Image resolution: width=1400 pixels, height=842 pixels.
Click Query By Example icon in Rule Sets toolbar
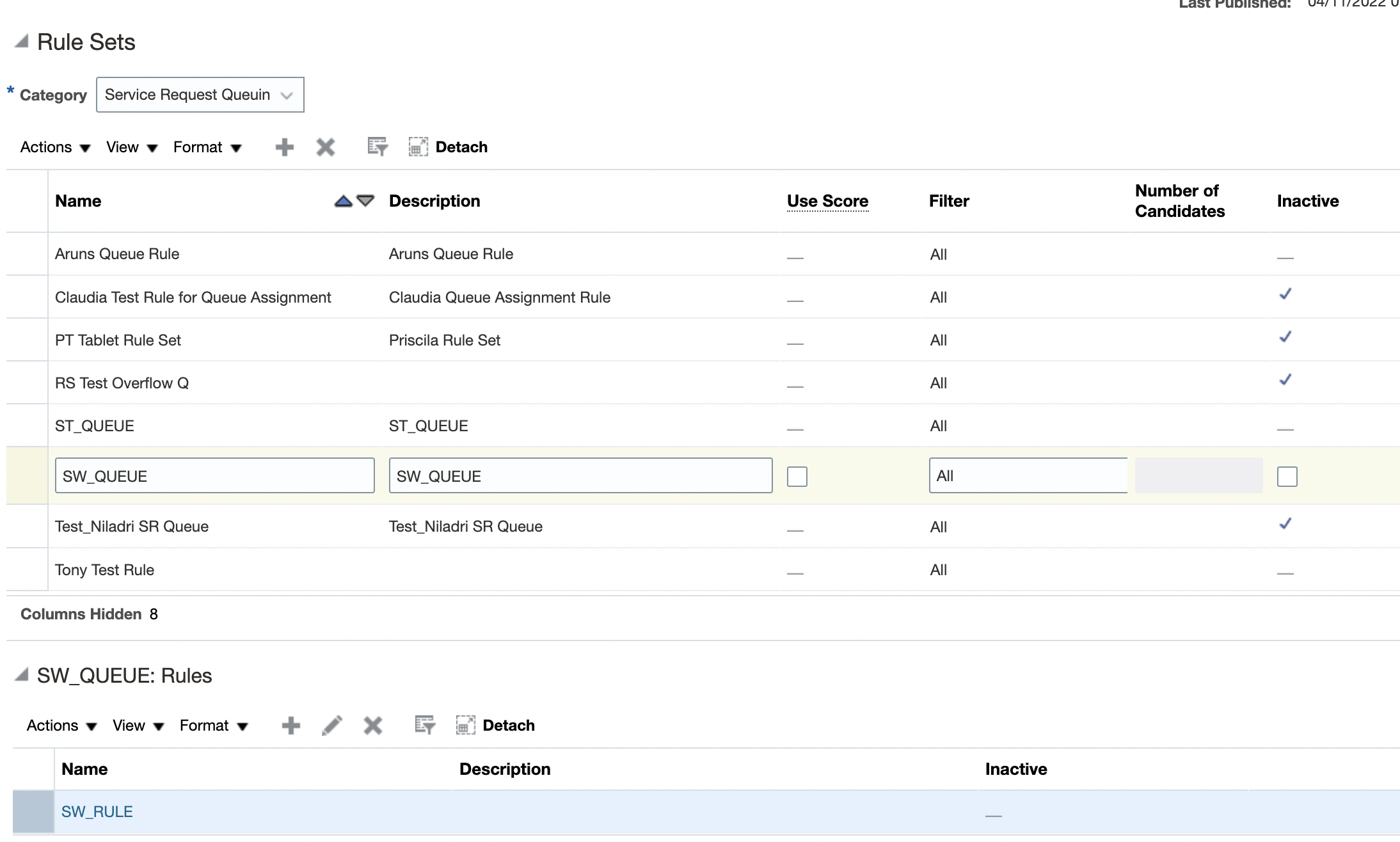pos(378,147)
